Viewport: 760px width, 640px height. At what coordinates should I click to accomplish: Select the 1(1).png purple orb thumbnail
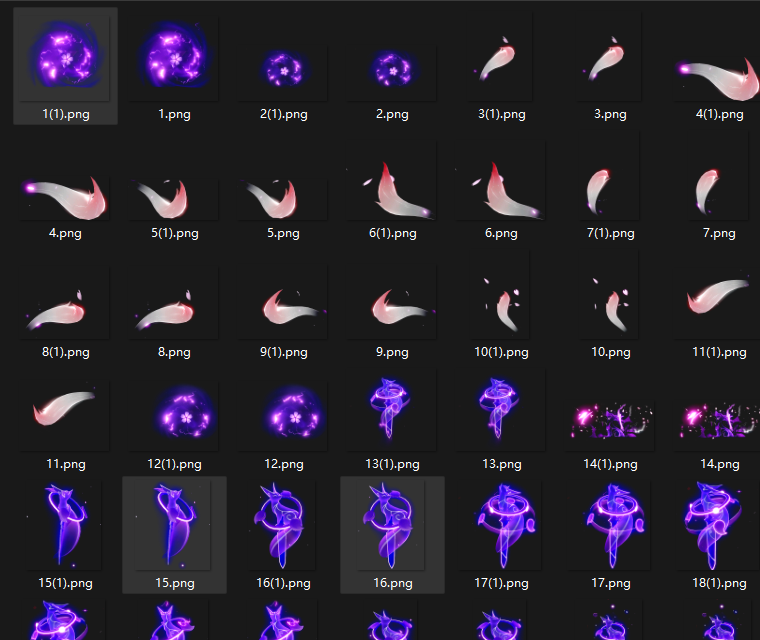65,60
